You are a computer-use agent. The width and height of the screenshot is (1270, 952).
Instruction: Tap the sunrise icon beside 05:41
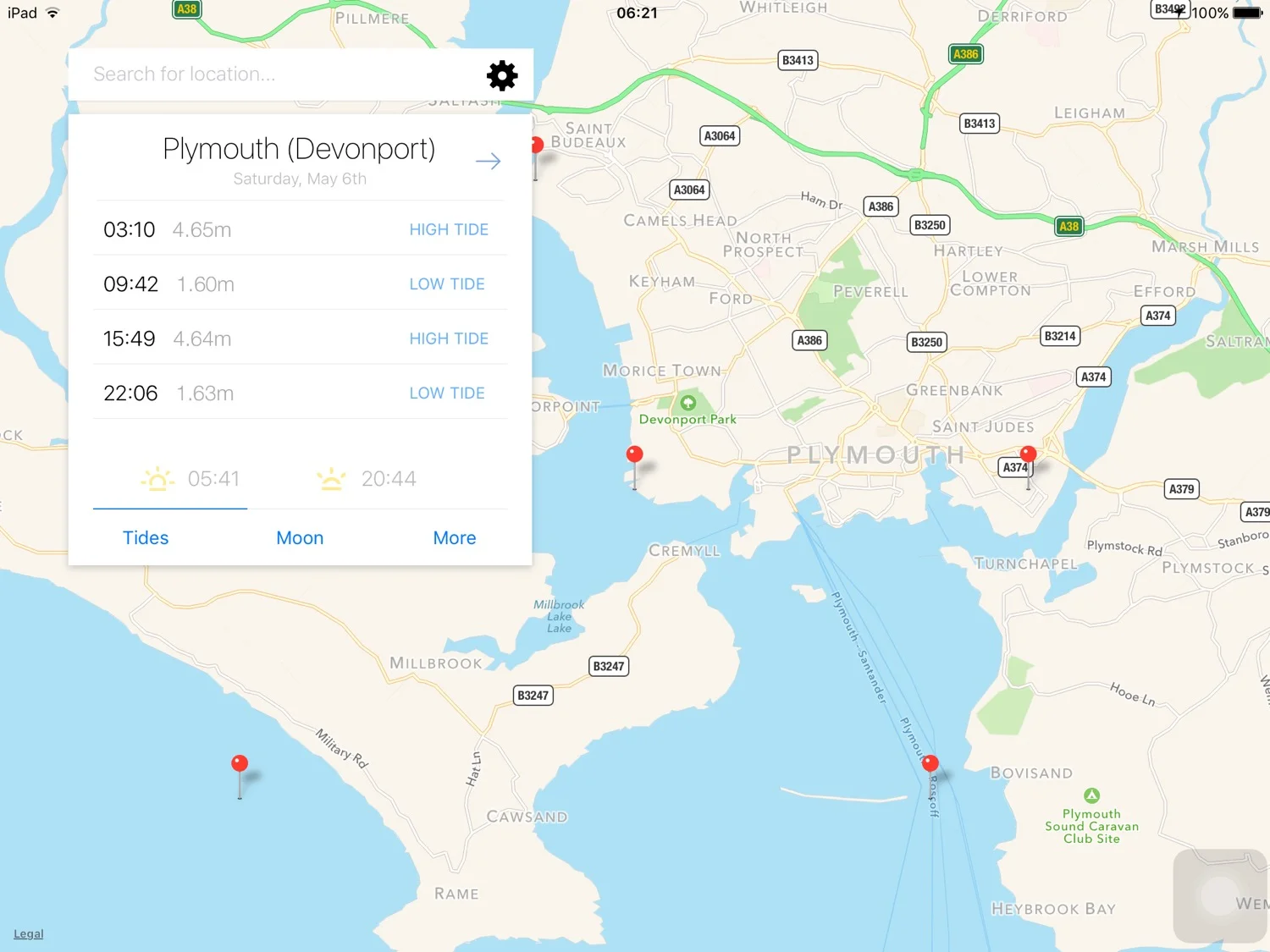(x=157, y=479)
